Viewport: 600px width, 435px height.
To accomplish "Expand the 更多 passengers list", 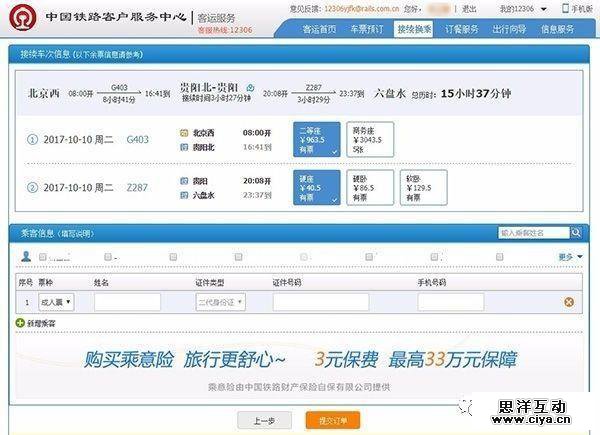I will 567,257.
